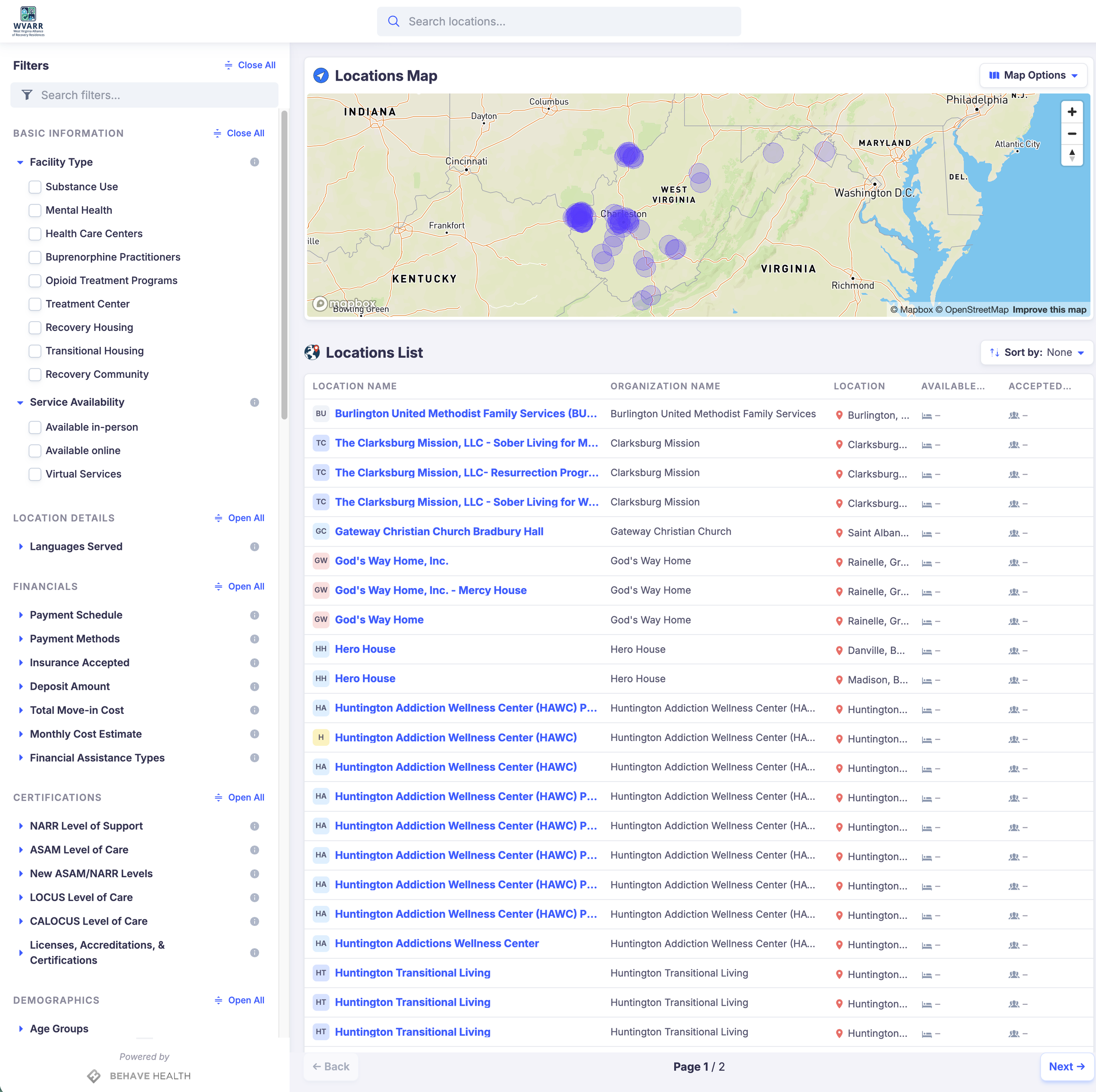Expand the Payment Methods filter
1096x1092 pixels.
coord(75,638)
